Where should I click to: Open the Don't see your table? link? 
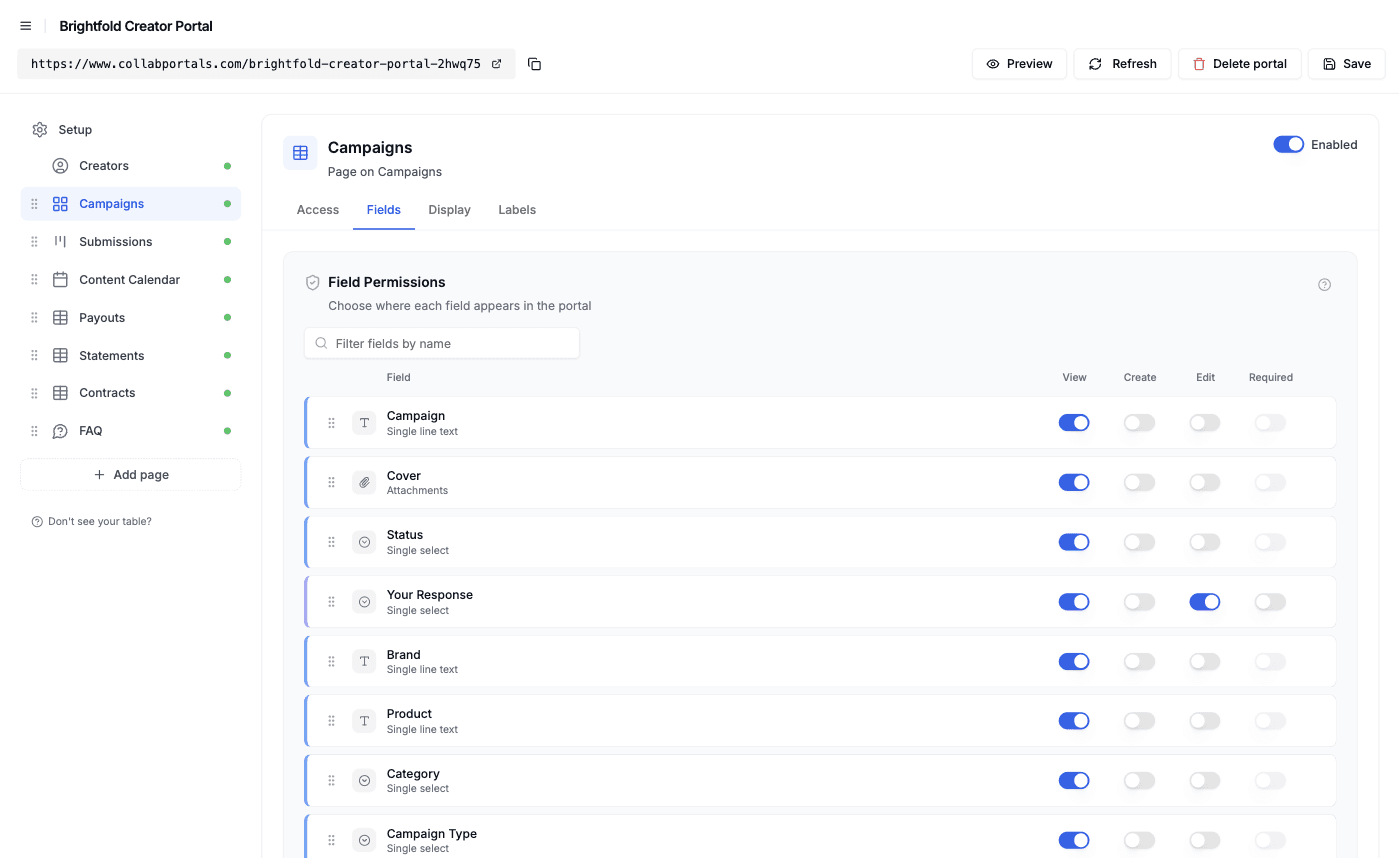[92, 521]
